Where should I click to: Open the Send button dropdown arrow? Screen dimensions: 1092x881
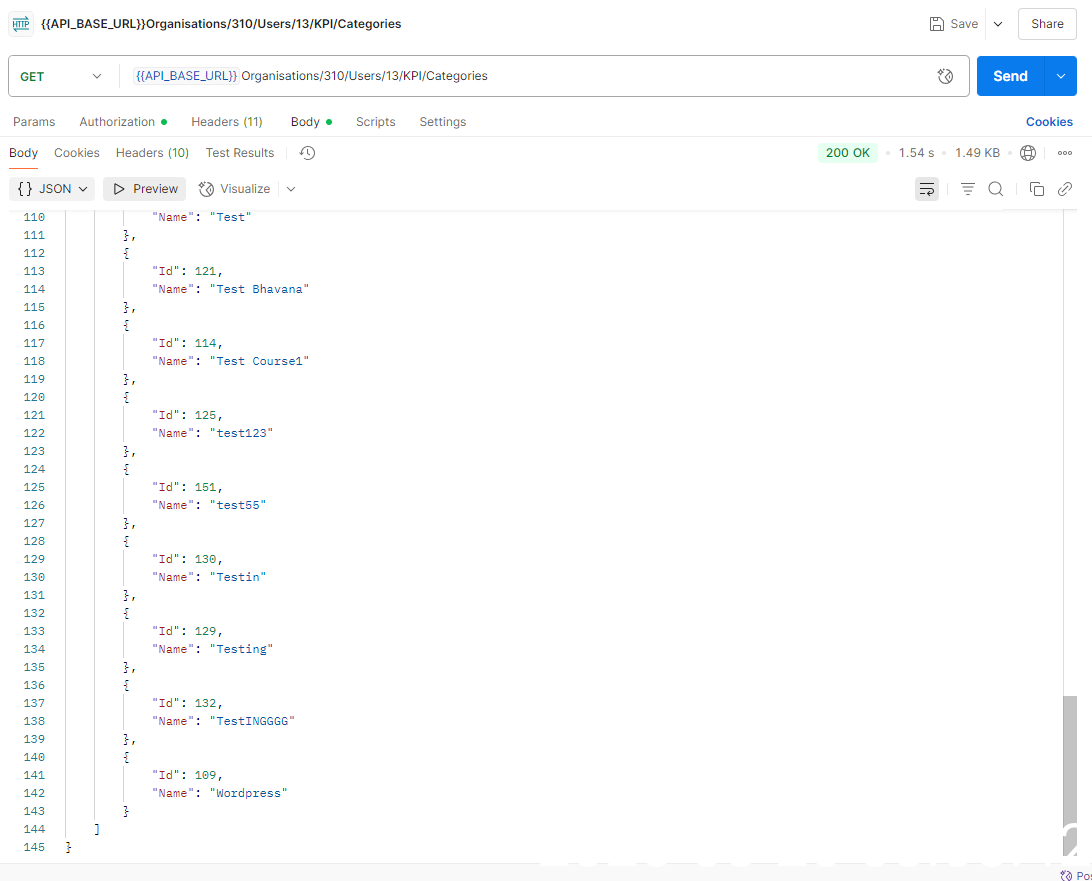coord(1060,76)
